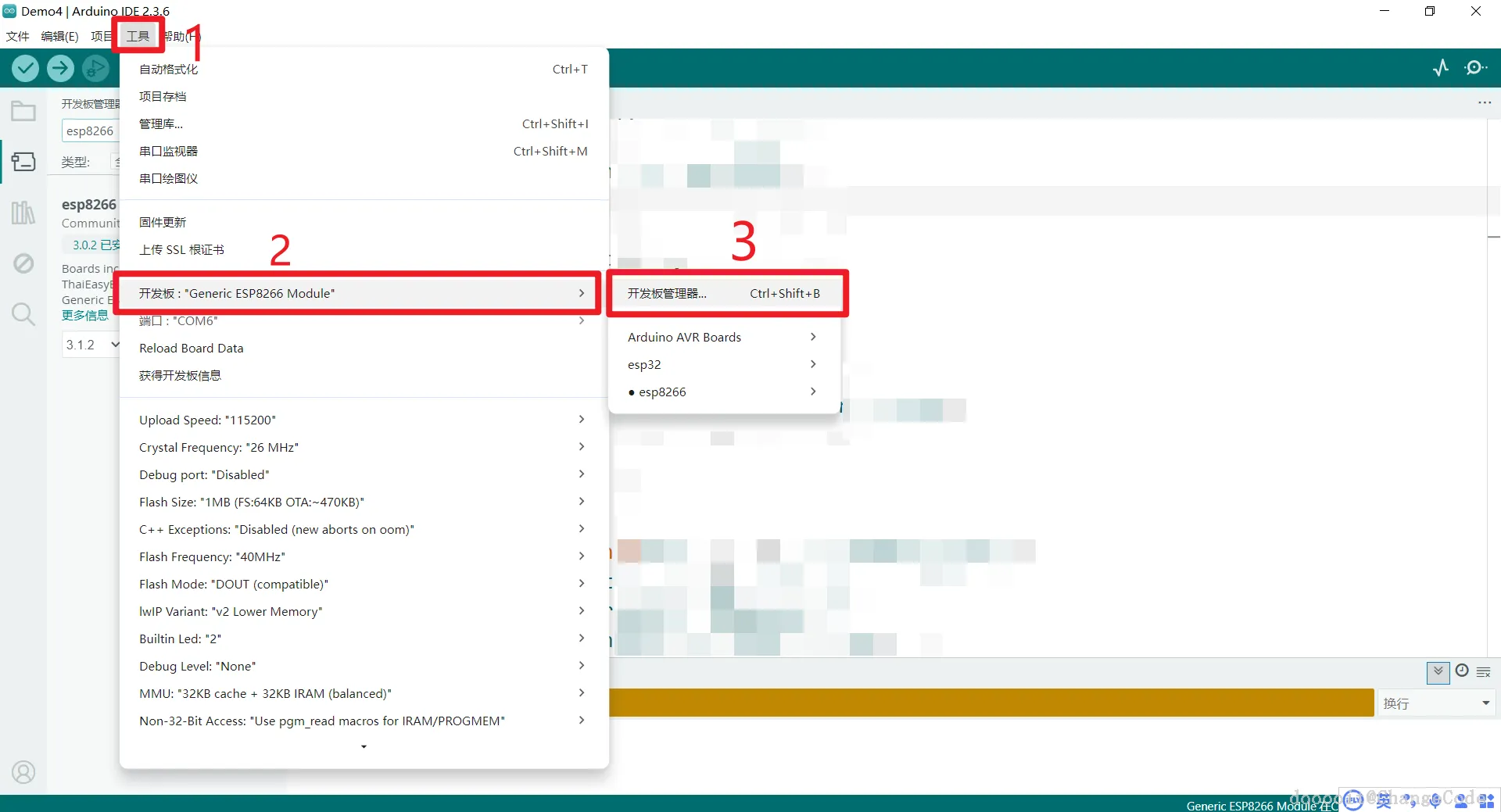Open the Search magnifier sidebar icon
Viewport: 1501px width, 812px height.
pyautogui.click(x=23, y=314)
